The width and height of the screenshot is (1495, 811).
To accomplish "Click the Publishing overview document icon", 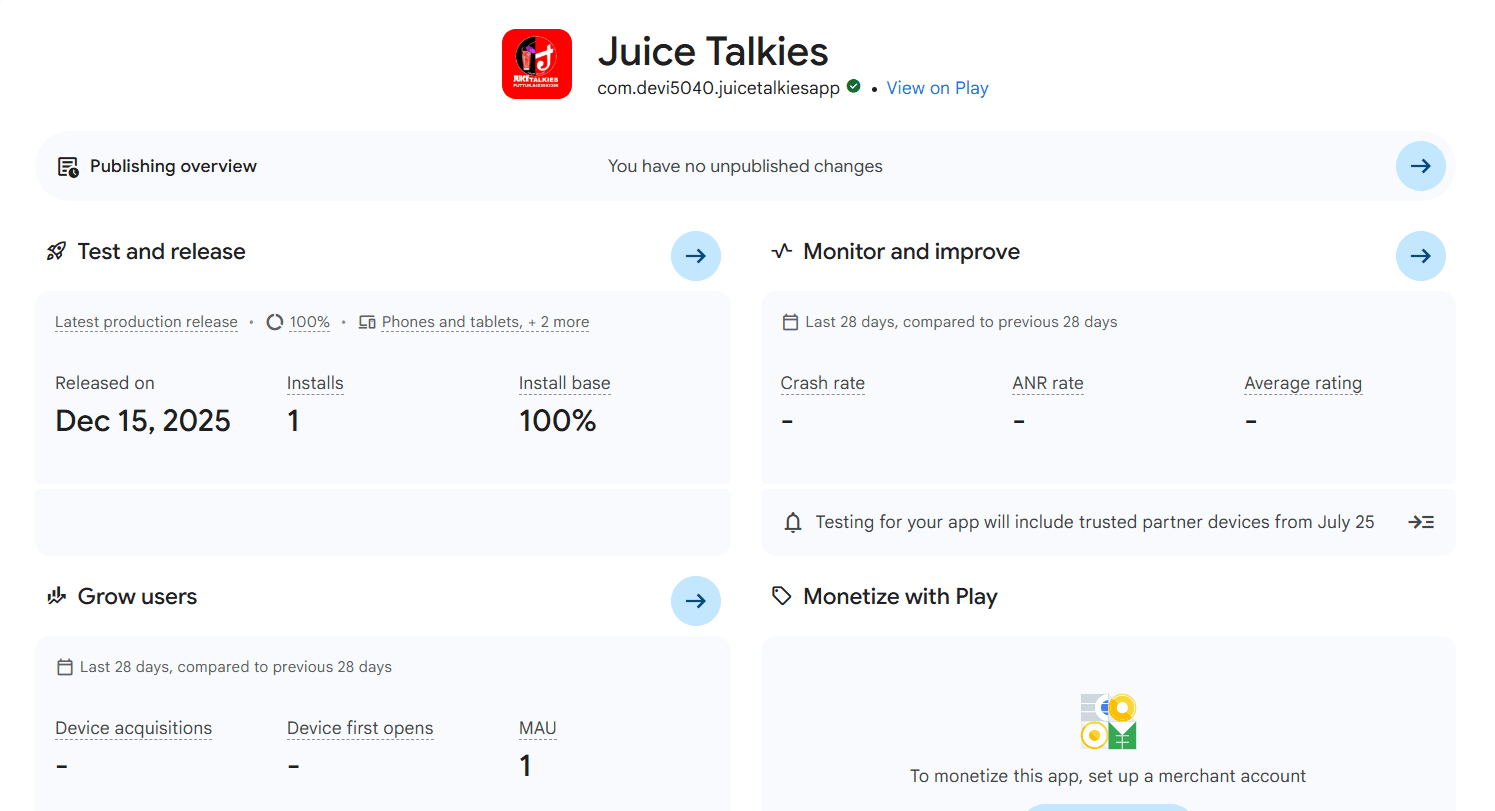I will pyautogui.click(x=68, y=167).
